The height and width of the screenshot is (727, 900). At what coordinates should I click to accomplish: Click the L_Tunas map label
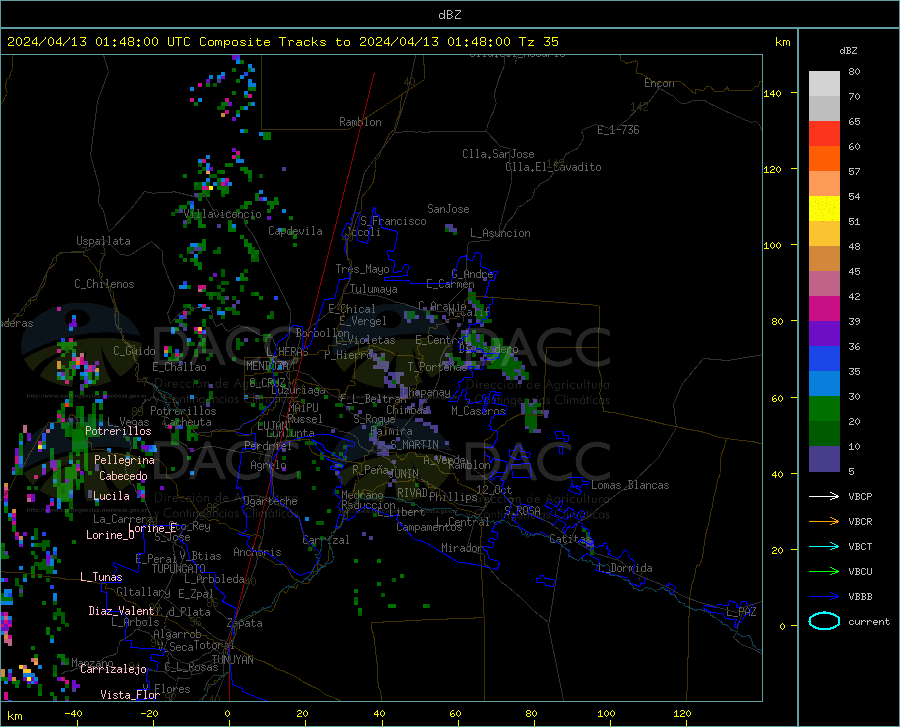point(101,577)
